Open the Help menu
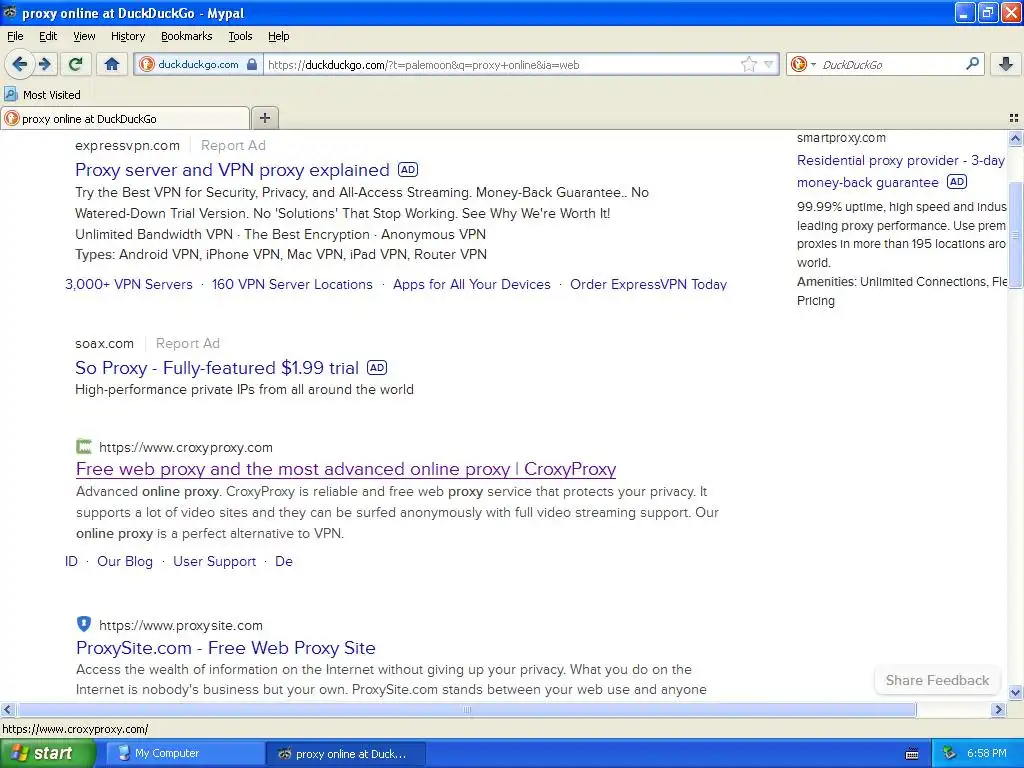Screen dimensions: 1024x768 (278, 36)
